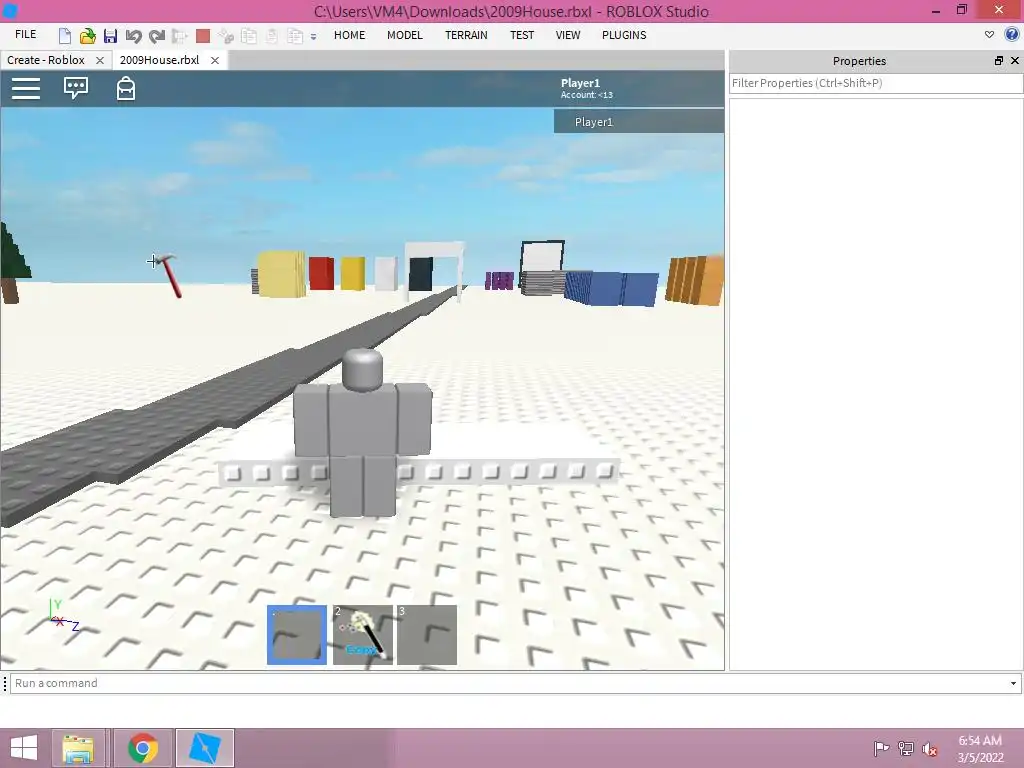Viewport: 1024px width, 768px height.
Task: Click the Undo arrow icon
Action: tap(133, 36)
